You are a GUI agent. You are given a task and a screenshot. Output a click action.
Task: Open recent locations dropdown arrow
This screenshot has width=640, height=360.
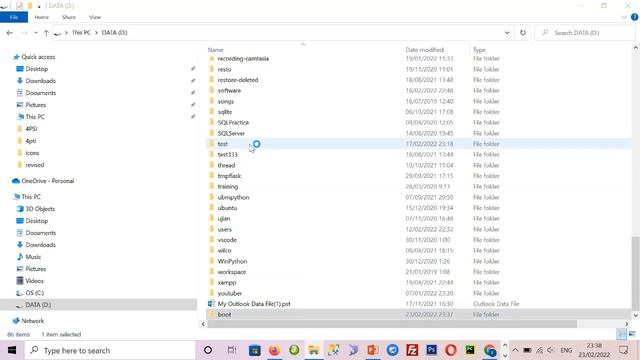36,33
